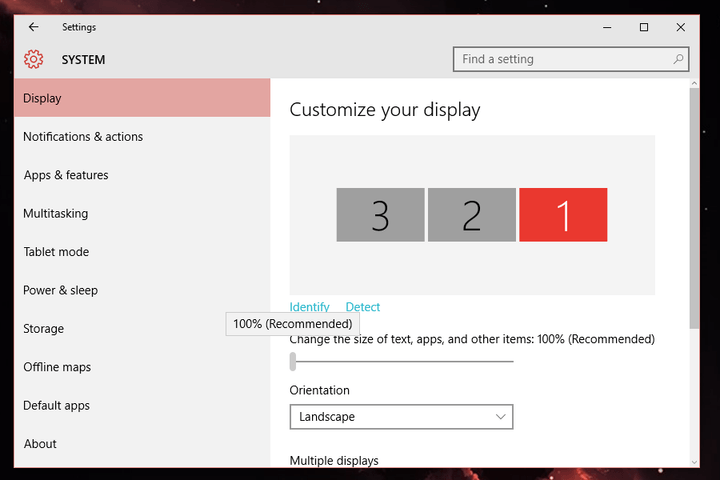Click 'Change the size of text' label

click(x=472, y=339)
